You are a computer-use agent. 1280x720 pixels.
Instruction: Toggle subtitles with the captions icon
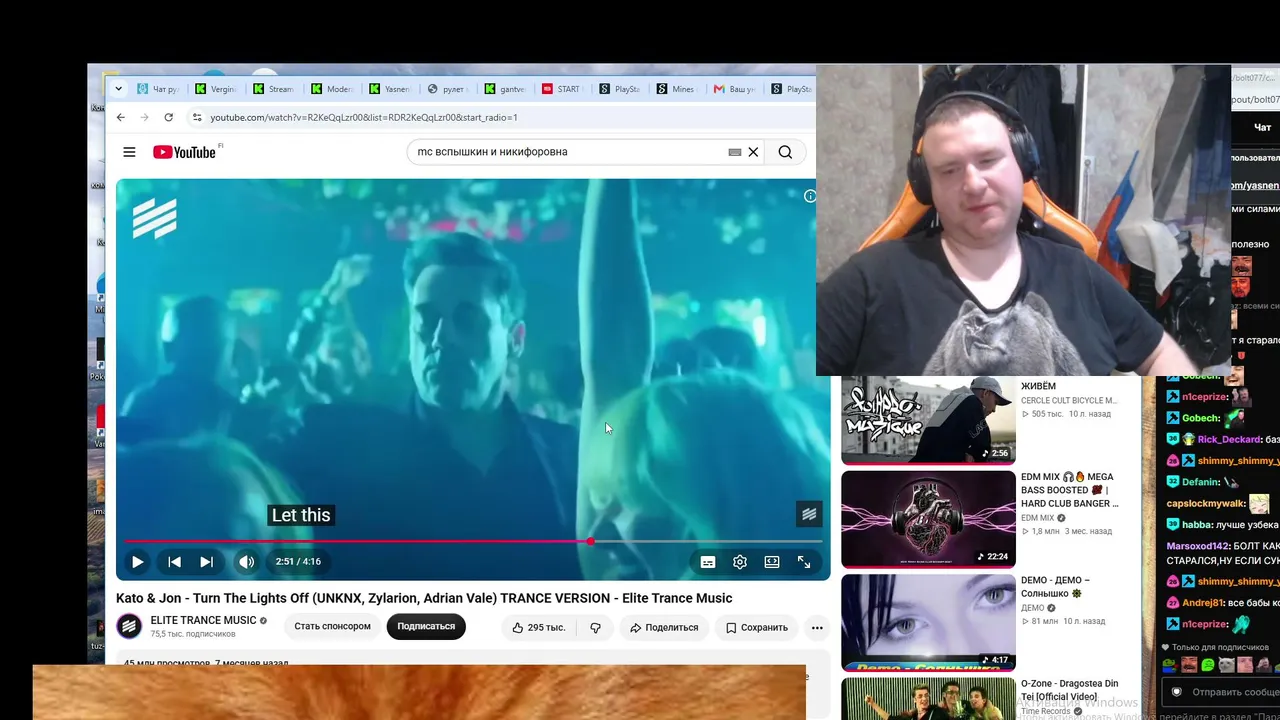point(708,562)
